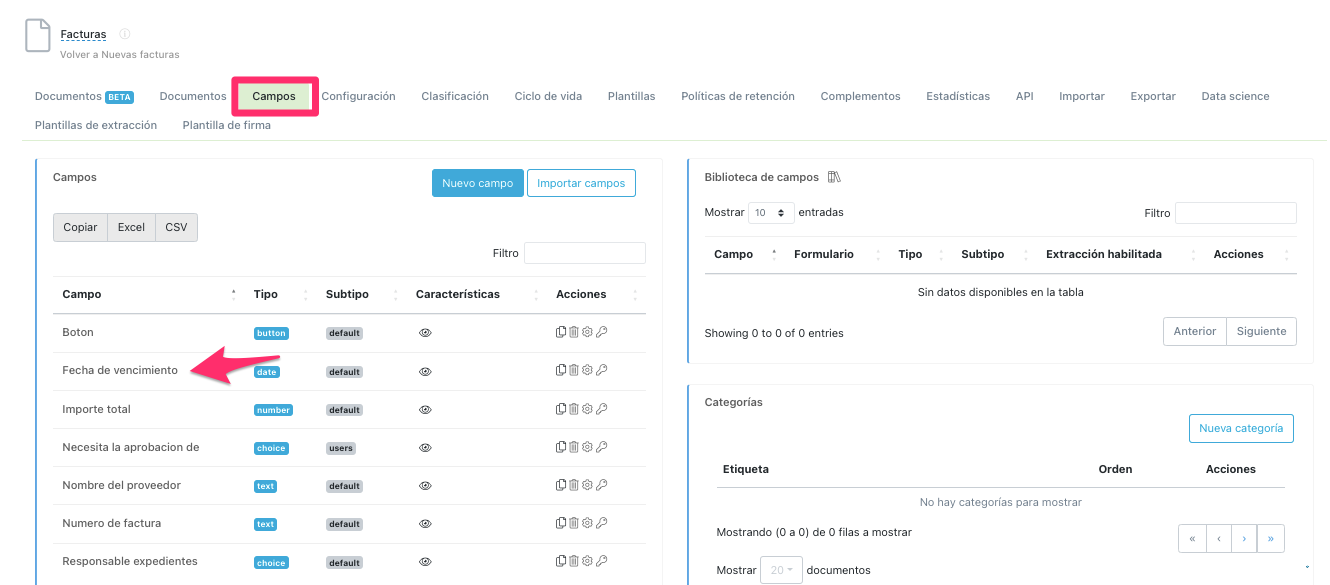Open gear settings for Numero de factura
Viewport: 1330px width, 585px height.
click(x=588, y=523)
